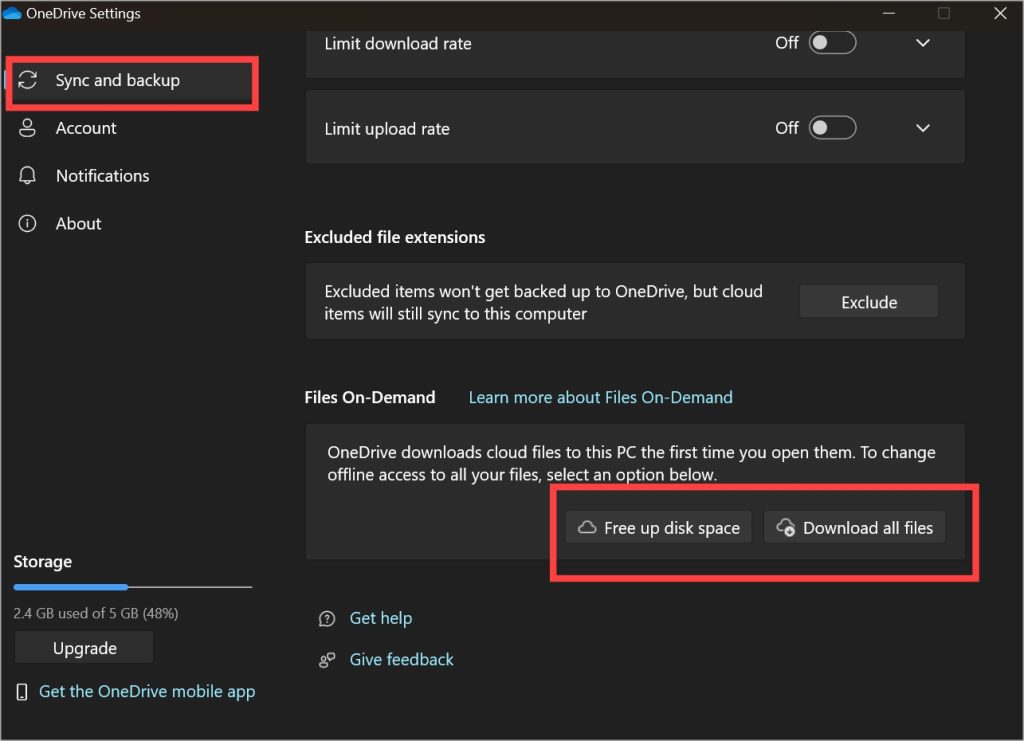Click the Get help question mark icon

(327, 619)
